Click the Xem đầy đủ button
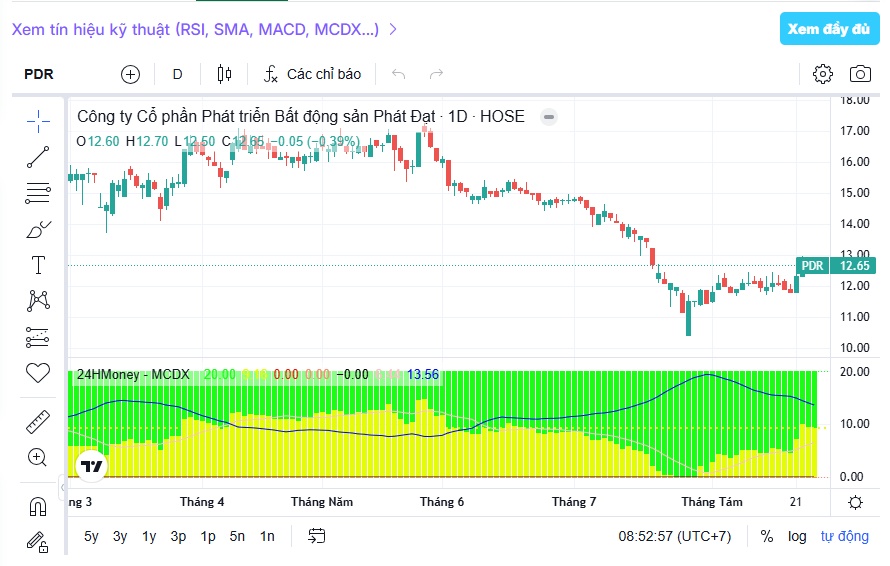 [829, 29]
